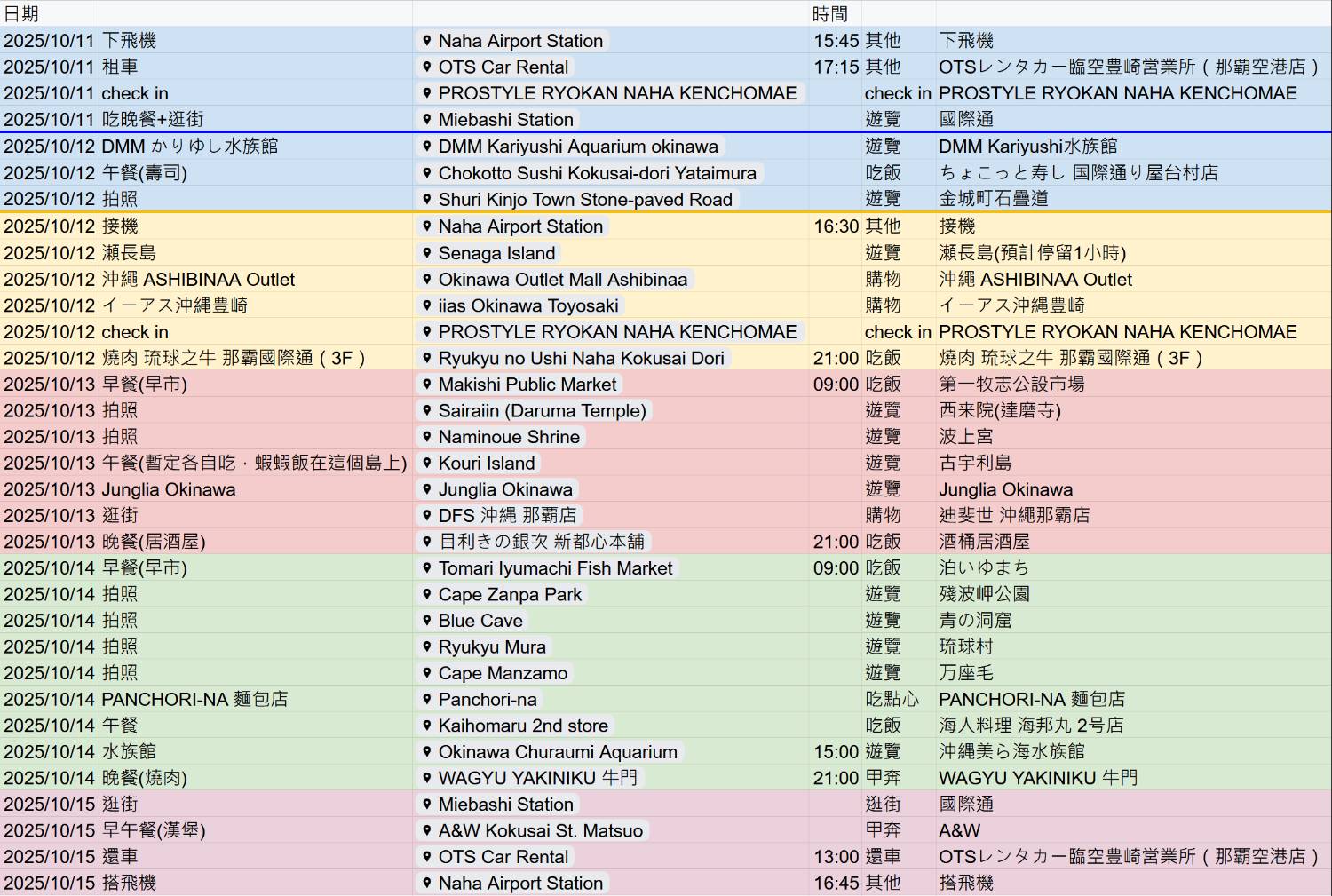The height and width of the screenshot is (896, 1332).
Task: Open PROSTYLE RYOKAN chip on the 2025/10/11 row
Action: [x=609, y=93]
